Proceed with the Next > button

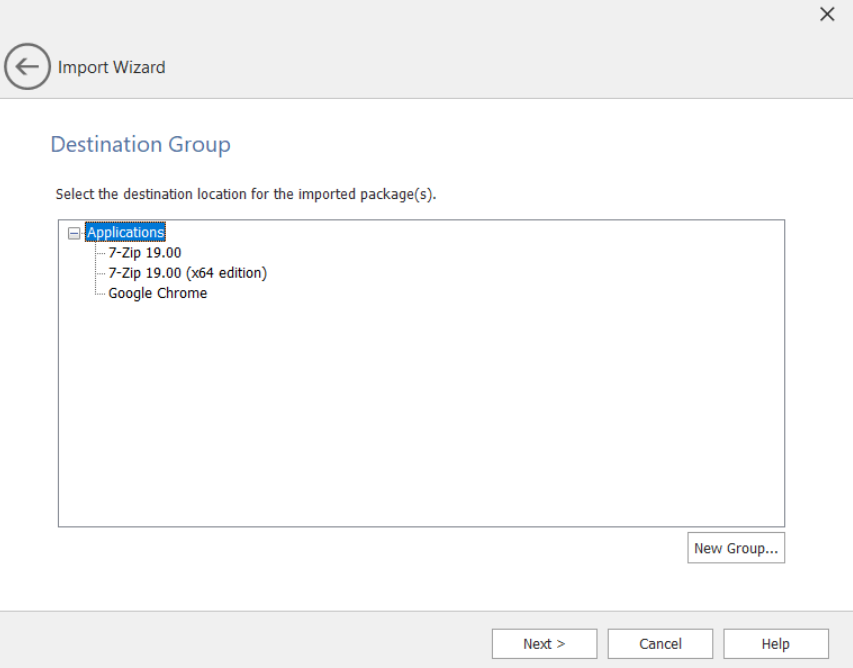pyautogui.click(x=544, y=644)
